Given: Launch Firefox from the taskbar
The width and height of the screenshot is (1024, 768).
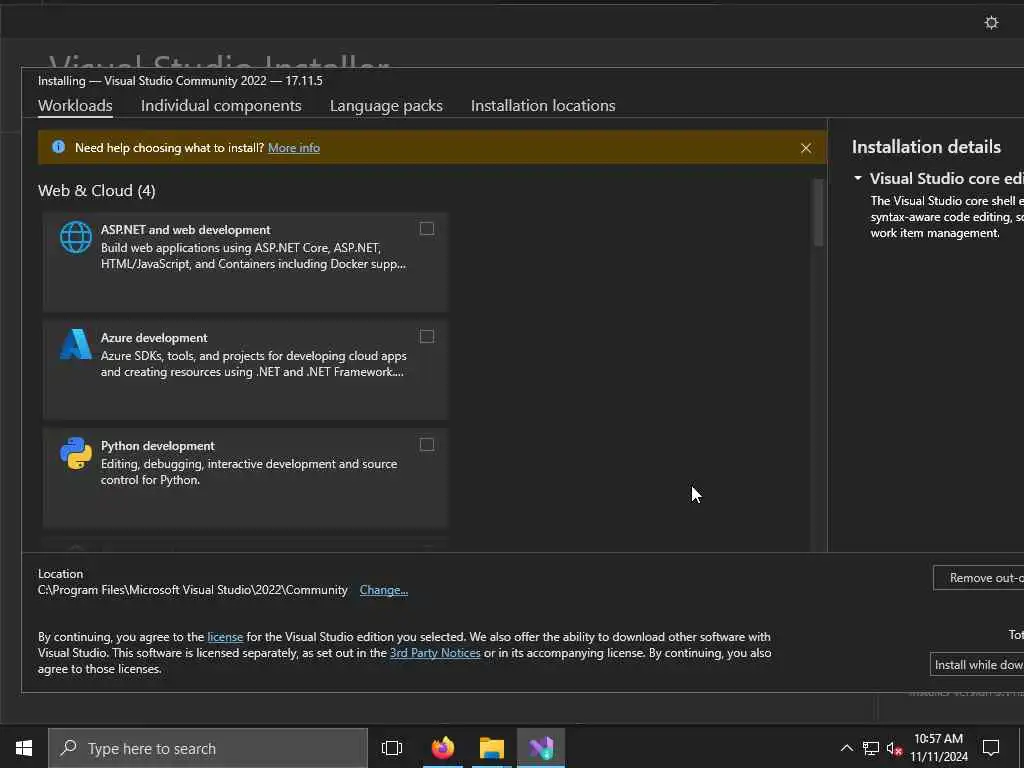Looking at the screenshot, I should [442, 748].
